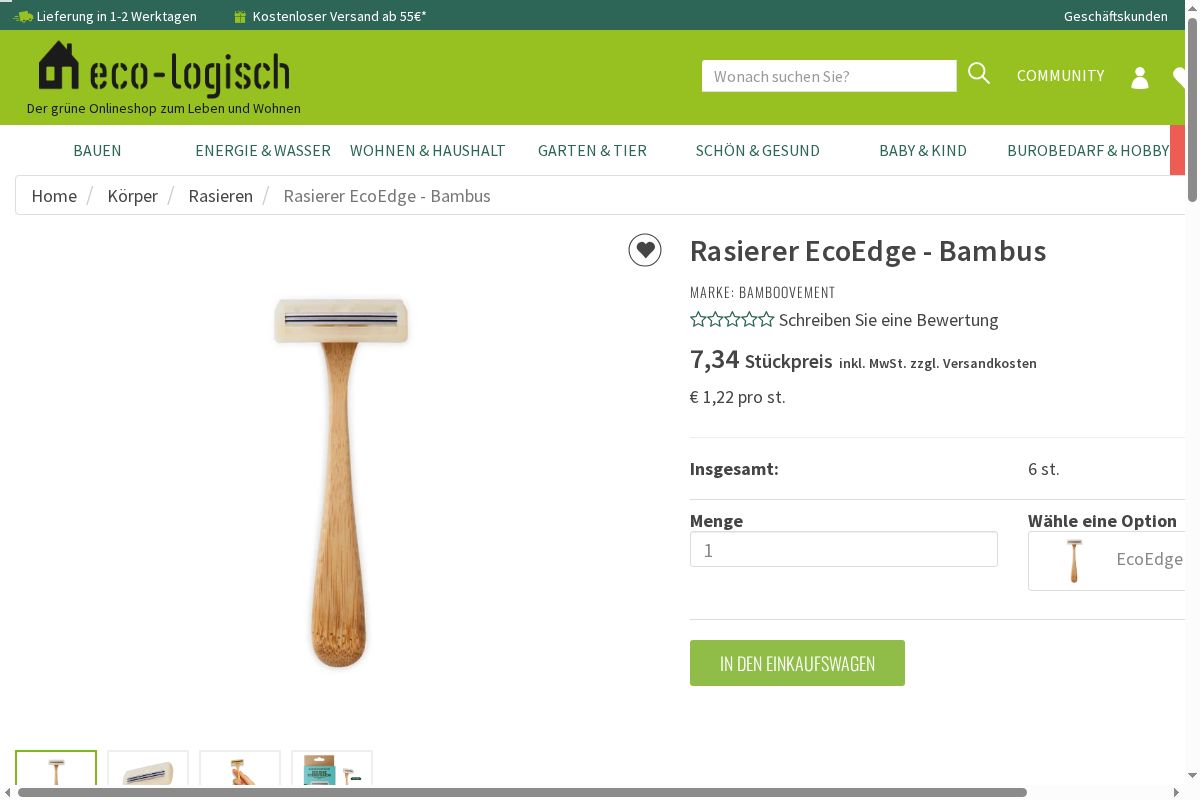Screen dimensions: 1200x800
Task: Open the Bauen category menu
Action: pos(97,150)
